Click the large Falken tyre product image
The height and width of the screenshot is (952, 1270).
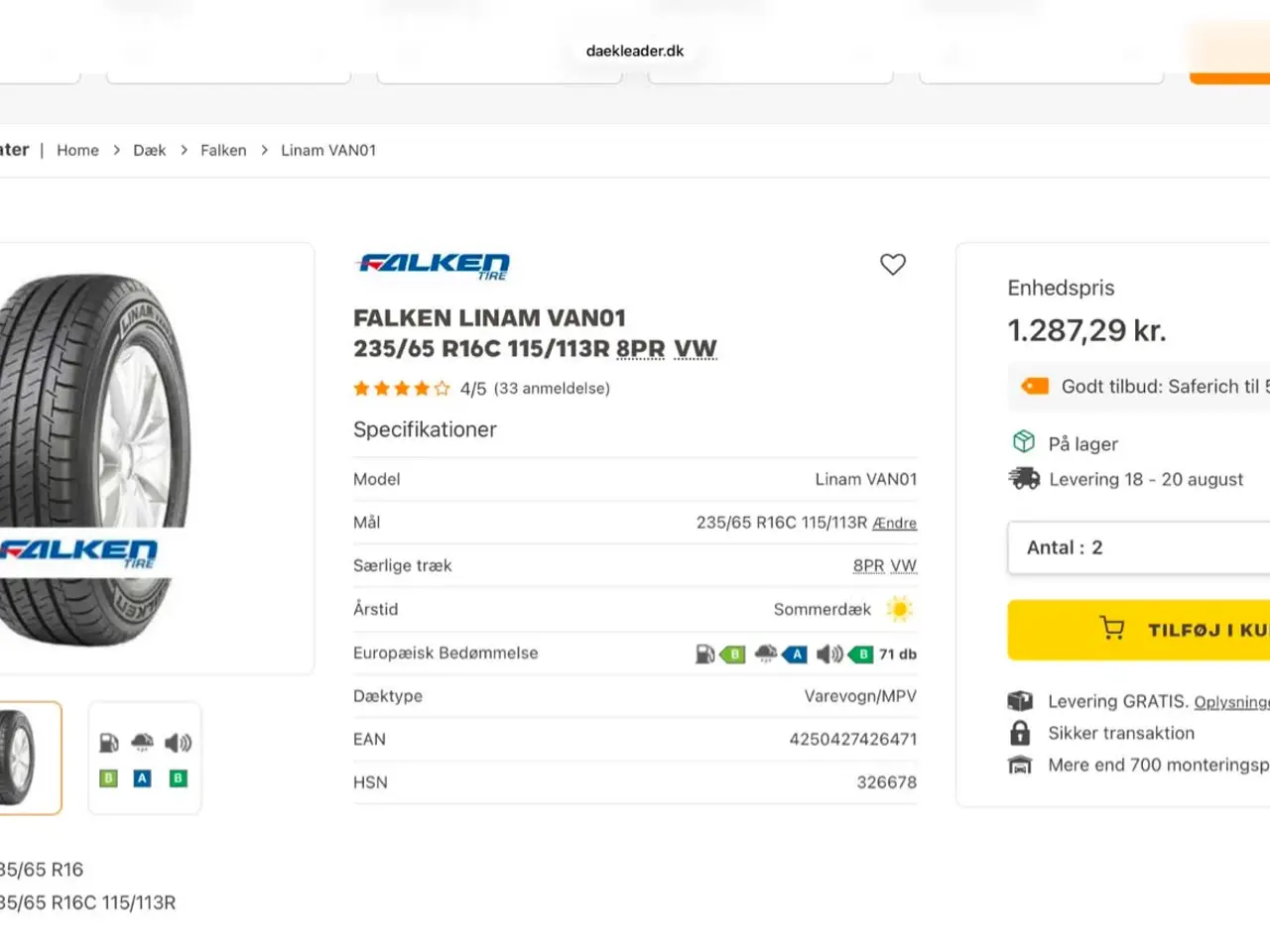coord(96,458)
